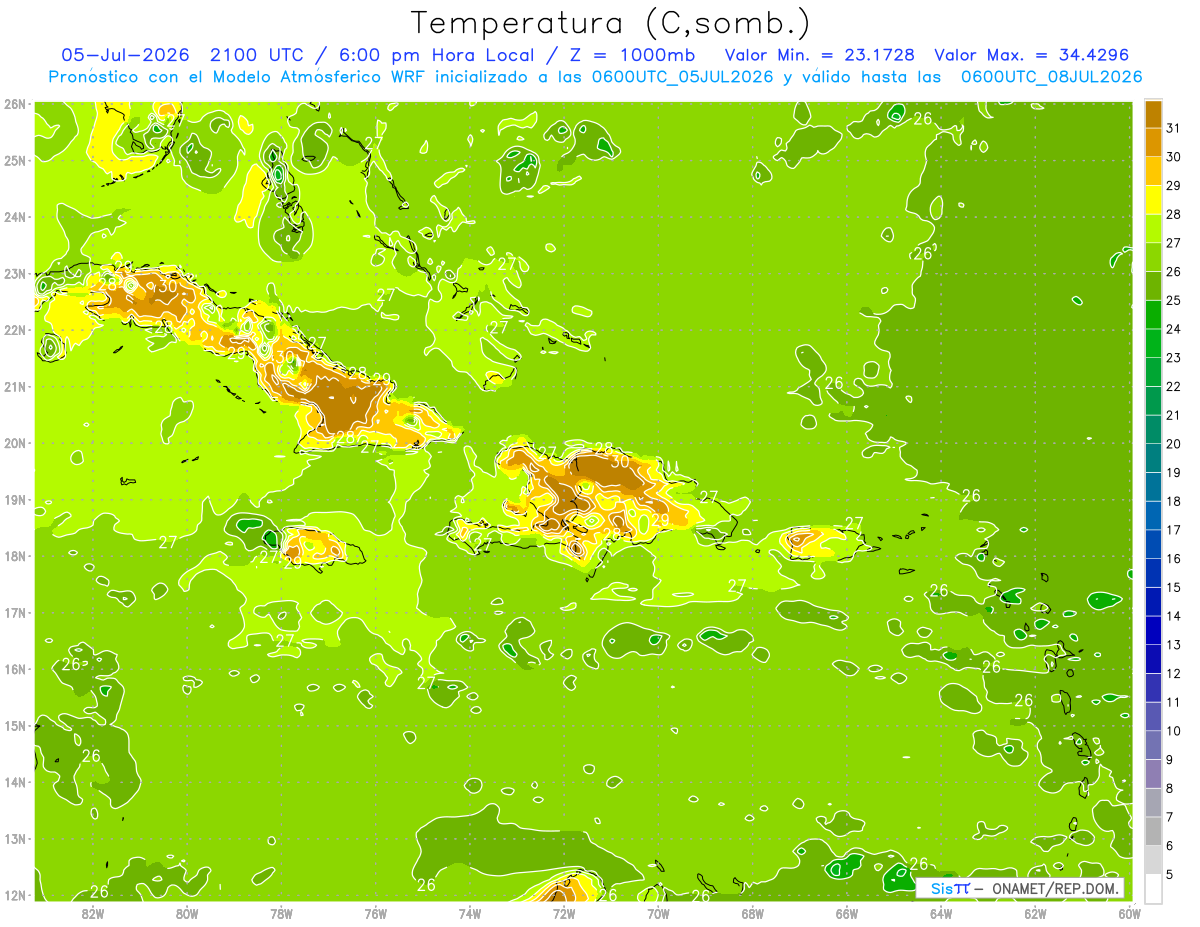Click the title "Temperatura (C,somb.)"
1200x927 pixels.
(x=611, y=23)
